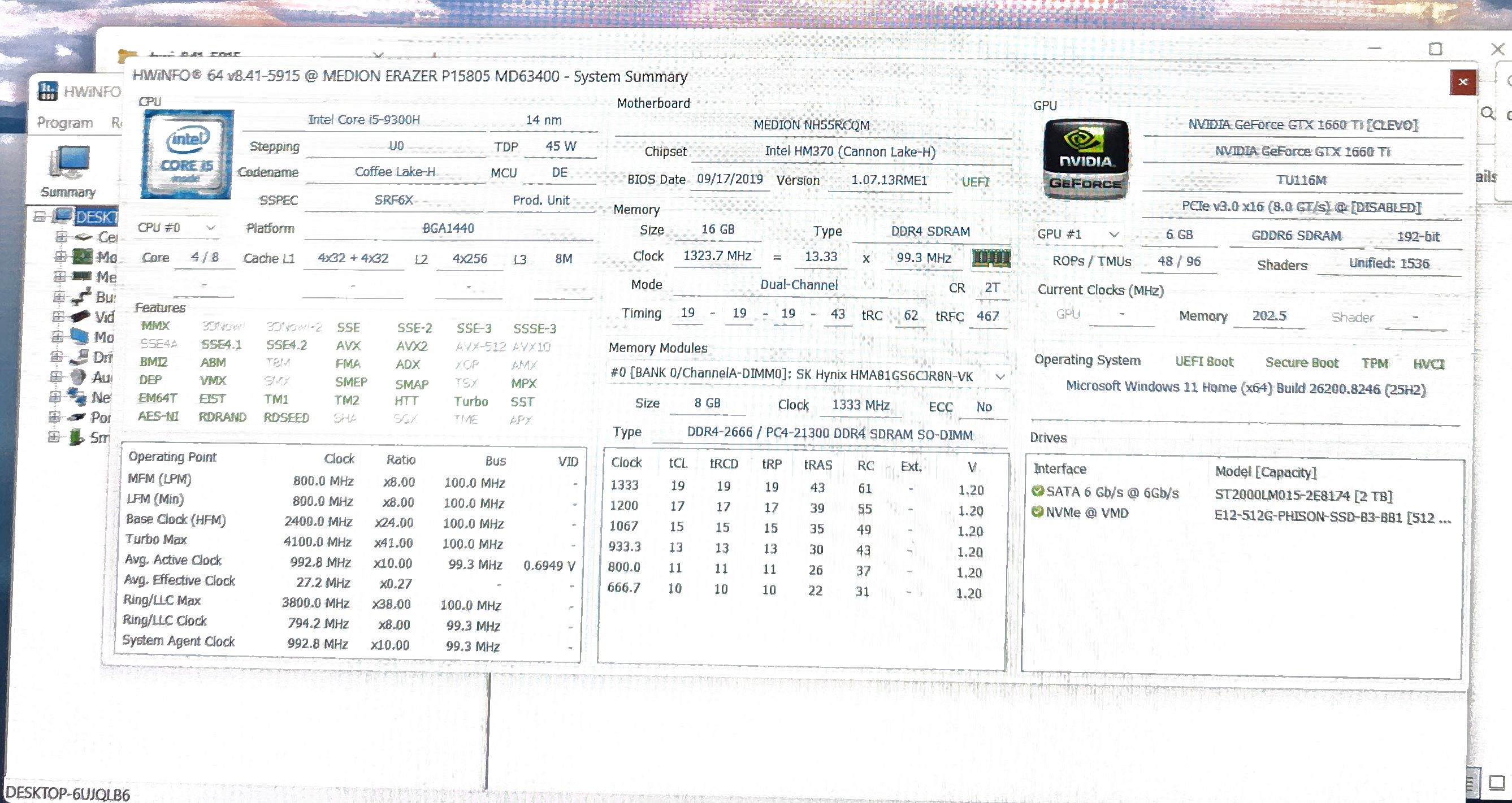1512x803 pixels.
Task: Click the memory mode 'Dual-Channel'
Action: (799, 285)
